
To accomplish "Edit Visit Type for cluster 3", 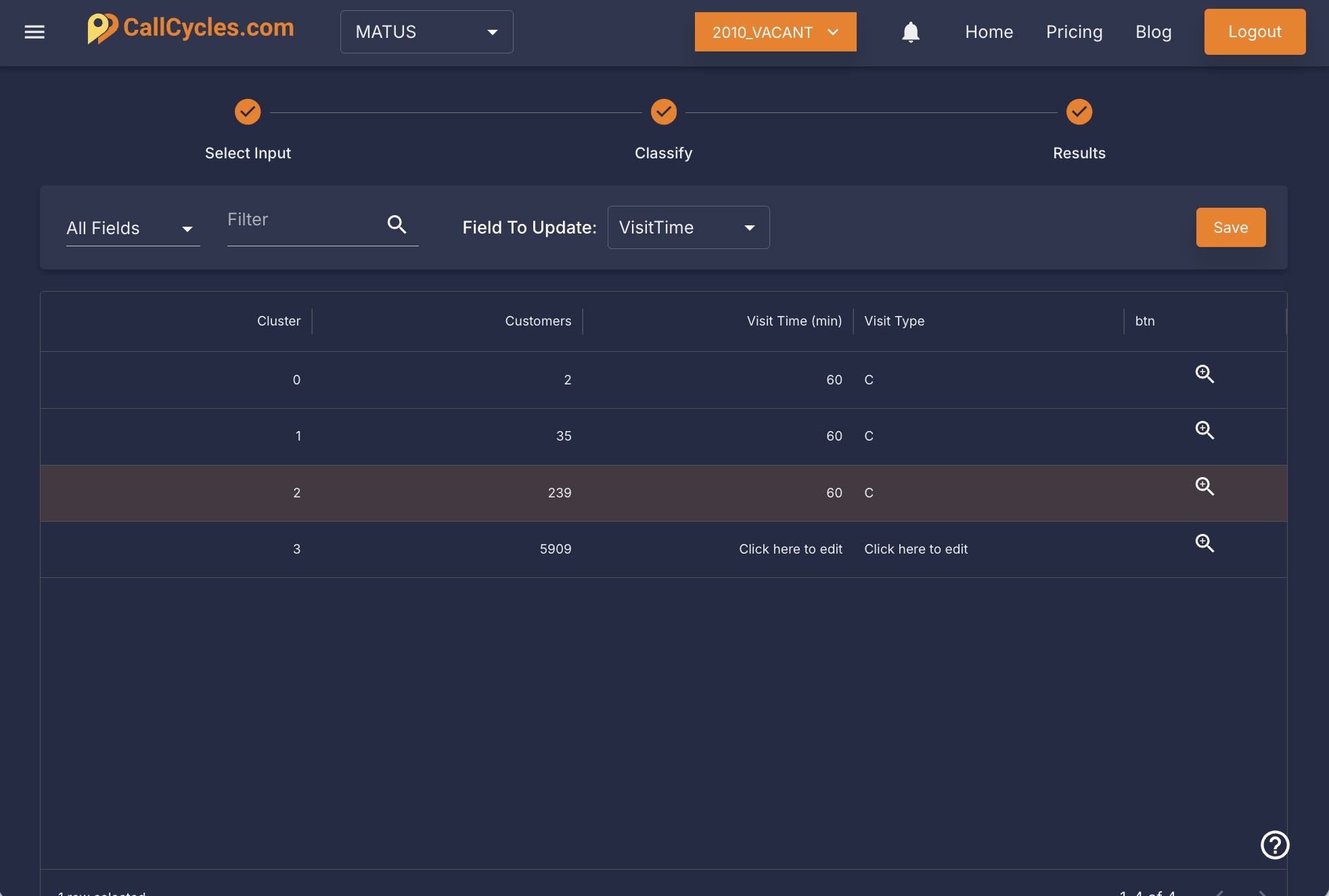I will (916, 550).
